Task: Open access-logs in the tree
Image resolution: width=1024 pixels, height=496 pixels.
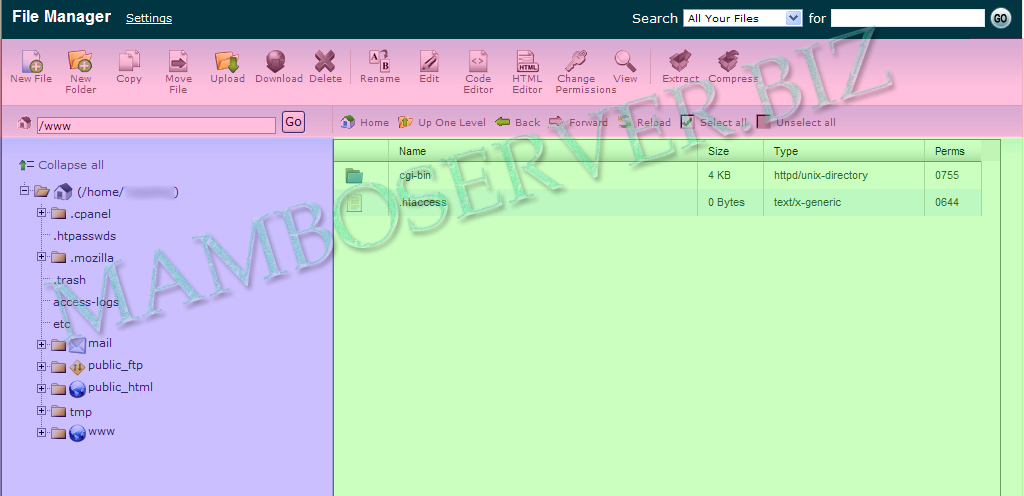Action: click(x=86, y=302)
